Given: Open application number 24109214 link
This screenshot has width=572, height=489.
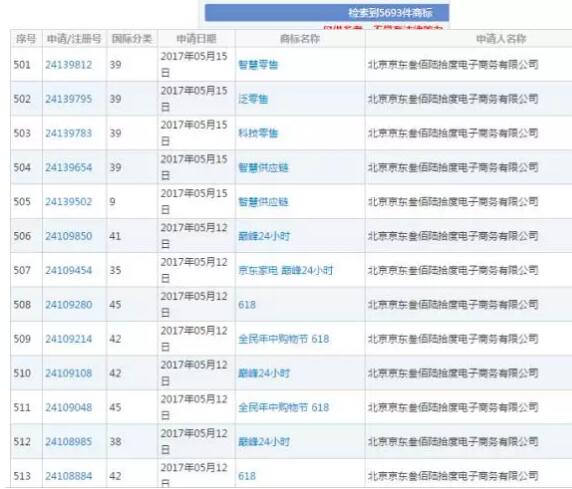Looking at the screenshot, I should point(69,339).
